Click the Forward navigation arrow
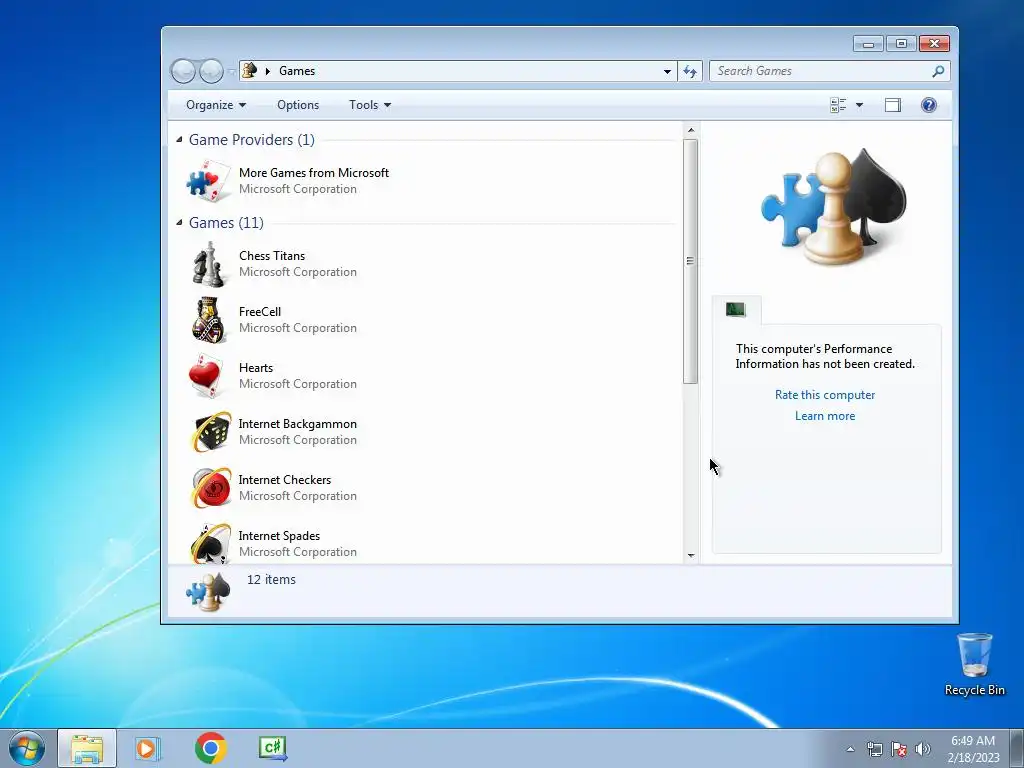The width and height of the screenshot is (1024, 768). coord(211,71)
